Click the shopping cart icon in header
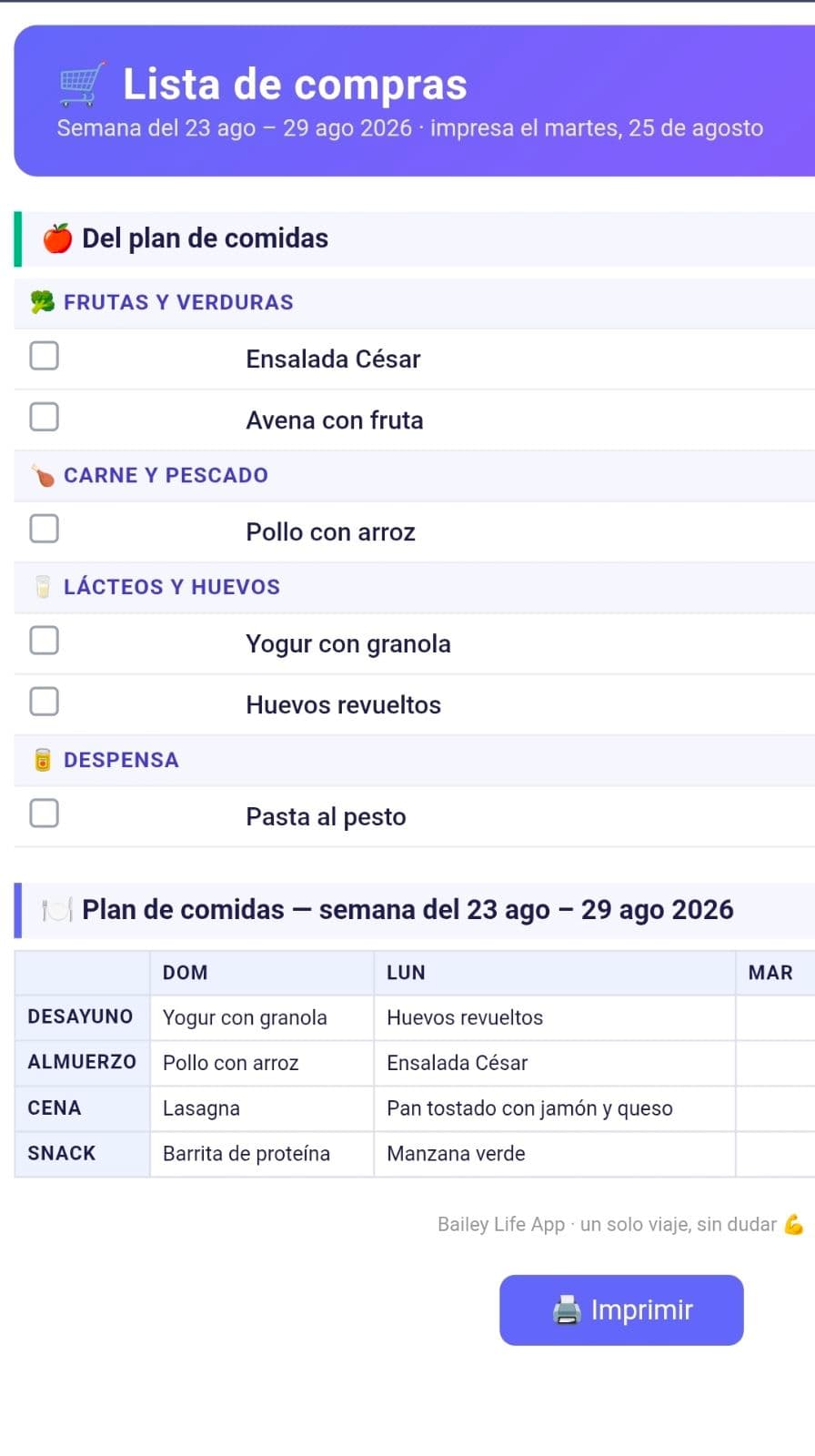Viewport: 815px width, 1456px height. 82,85
